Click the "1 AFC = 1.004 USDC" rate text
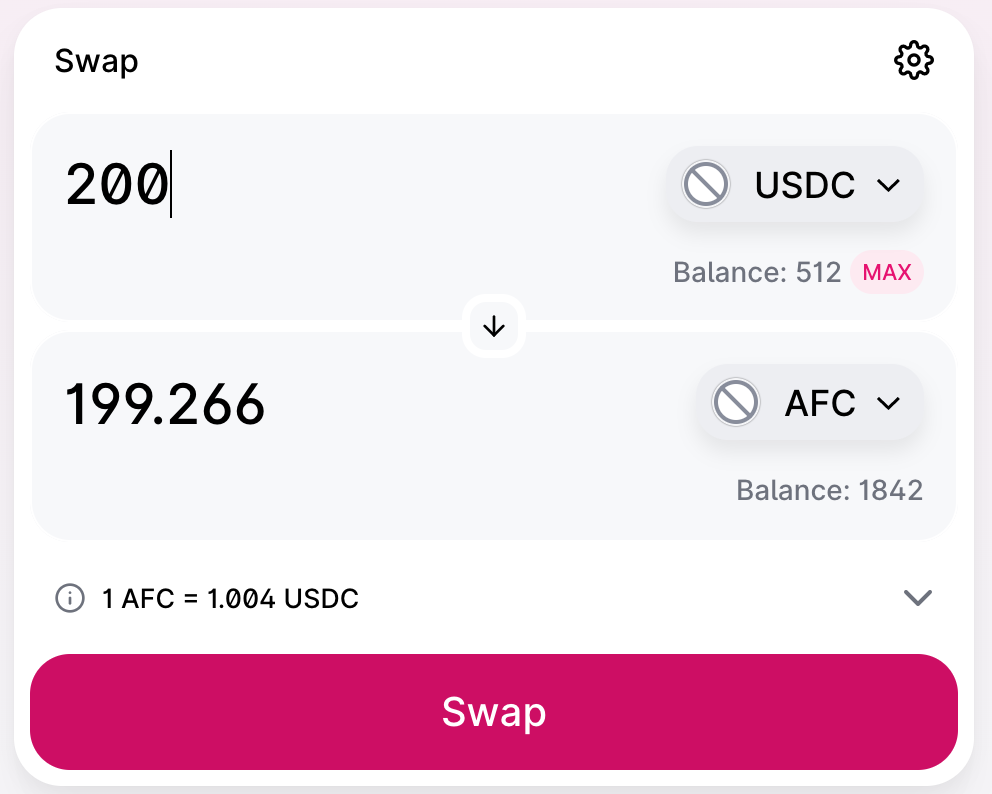The image size is (992, 794). coord(230,599)
